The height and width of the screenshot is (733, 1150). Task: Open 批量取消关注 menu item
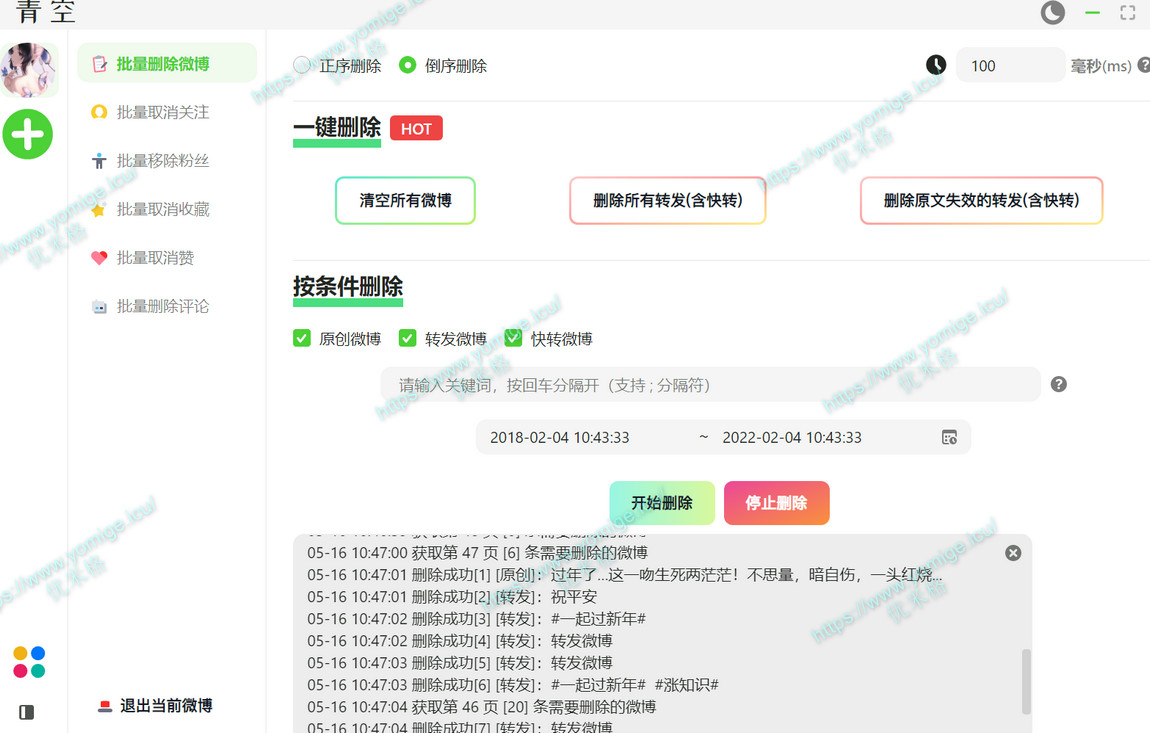162,112
